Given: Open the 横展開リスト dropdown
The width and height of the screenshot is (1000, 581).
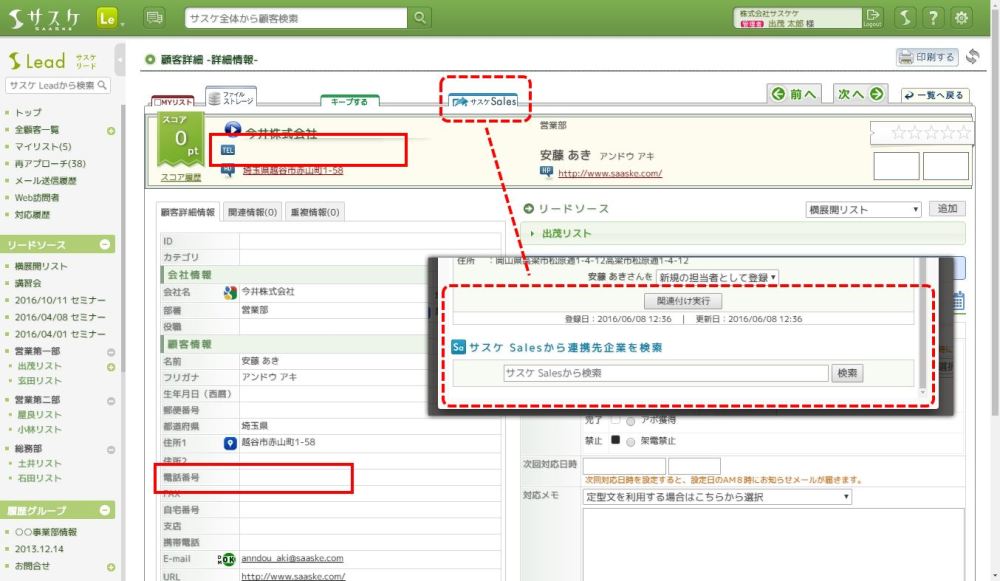Looking at the screenshot, I should pyautogui.click(x=863, y=209).
